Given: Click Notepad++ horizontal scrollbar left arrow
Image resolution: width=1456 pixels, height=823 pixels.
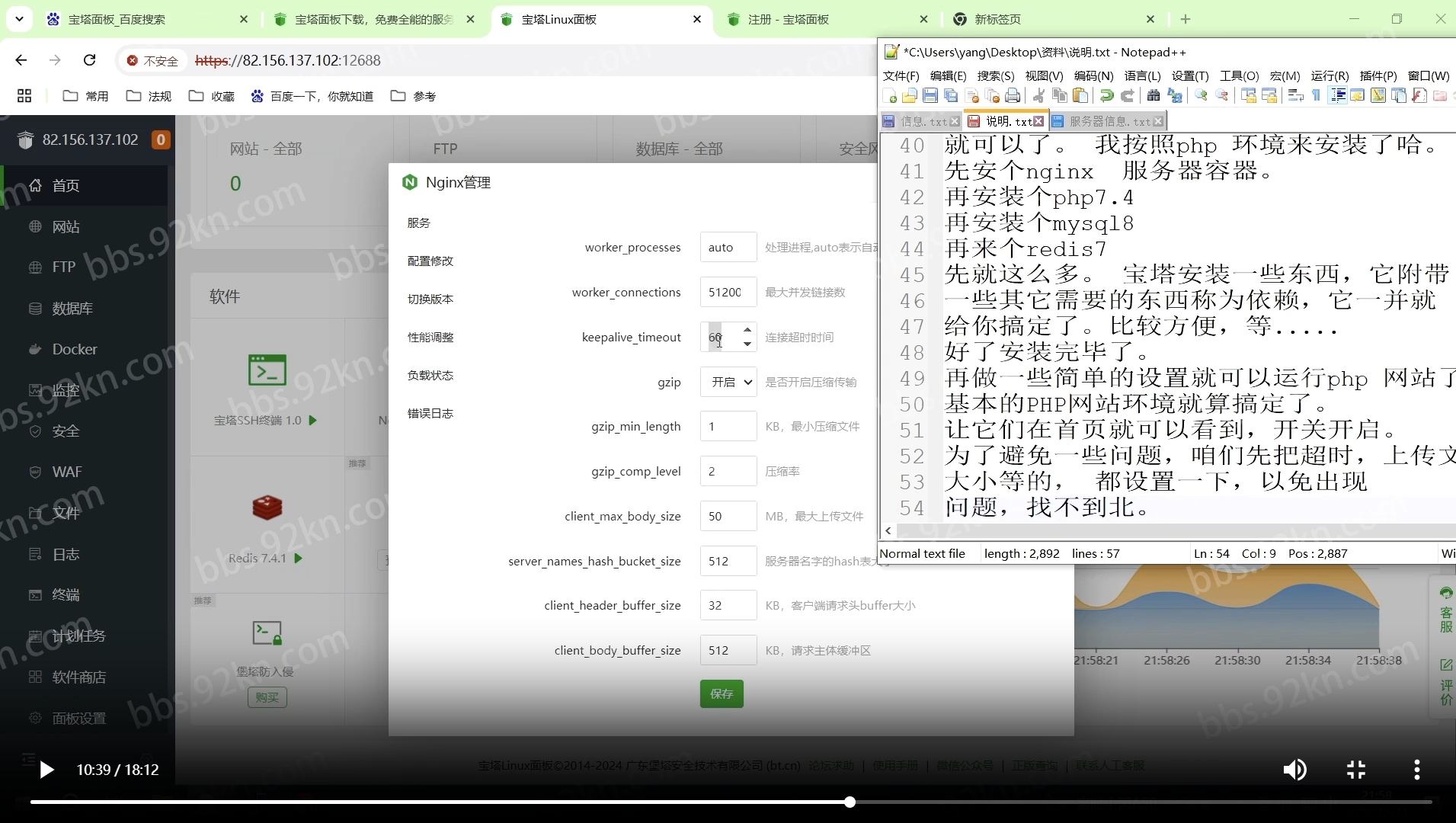Looking at the screenshot, I should (x=888, y=530).
